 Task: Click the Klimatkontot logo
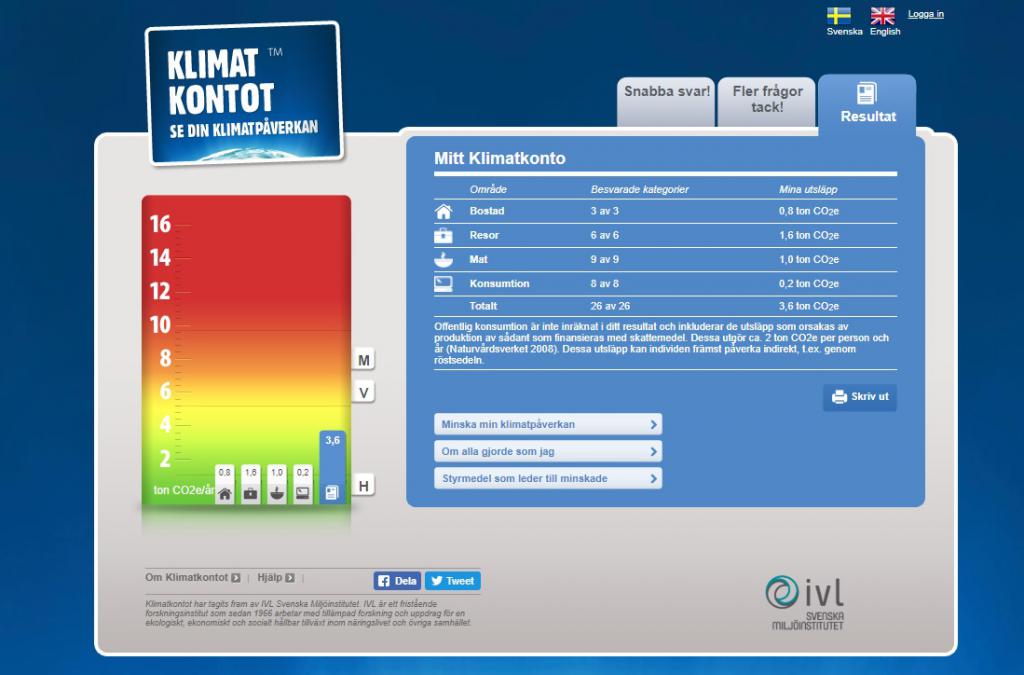point(245,93)
